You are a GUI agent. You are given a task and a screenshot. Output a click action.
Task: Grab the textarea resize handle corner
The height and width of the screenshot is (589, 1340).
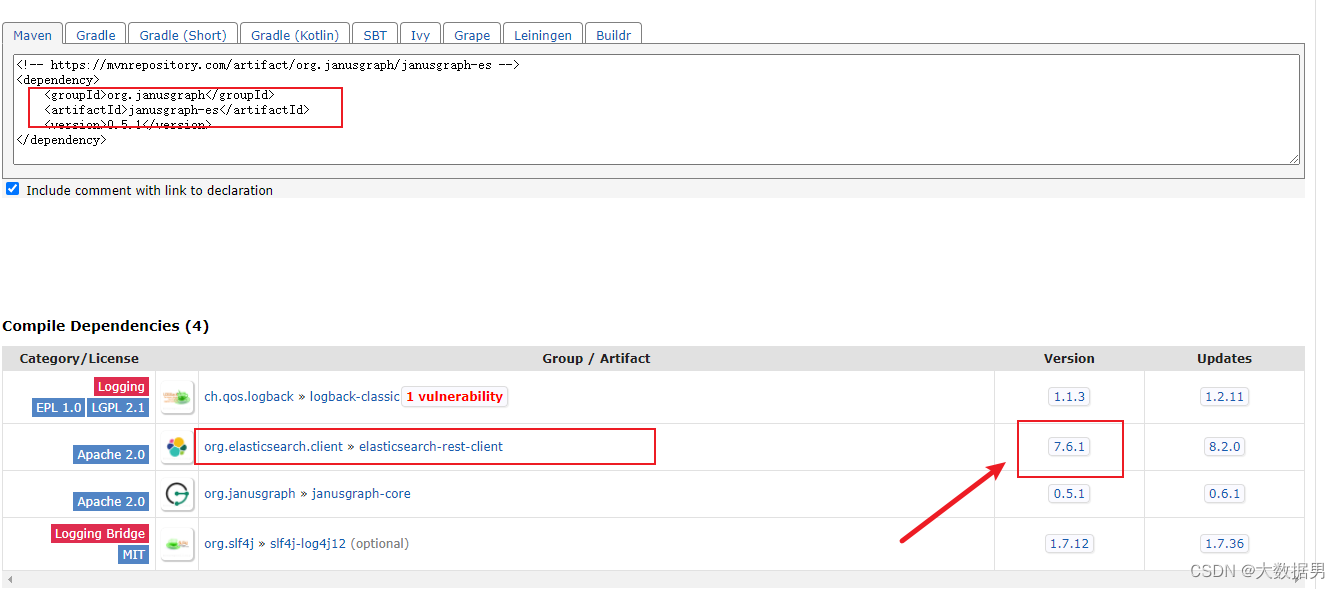(1294, 158)
